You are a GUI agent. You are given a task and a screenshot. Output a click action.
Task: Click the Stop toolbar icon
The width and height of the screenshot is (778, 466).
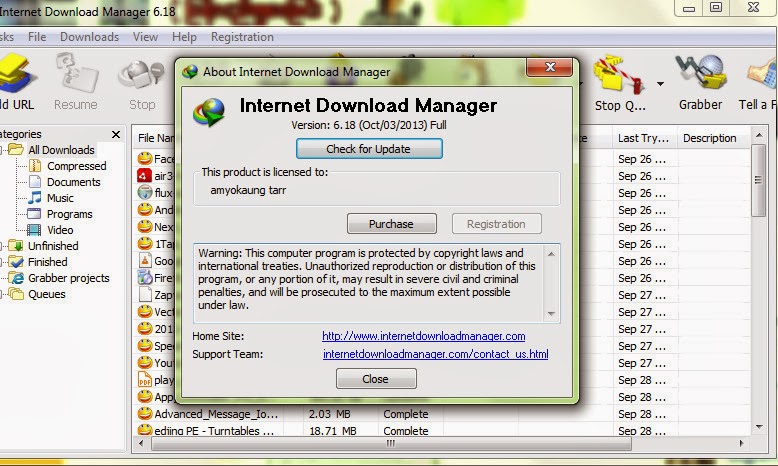[141, 75]
